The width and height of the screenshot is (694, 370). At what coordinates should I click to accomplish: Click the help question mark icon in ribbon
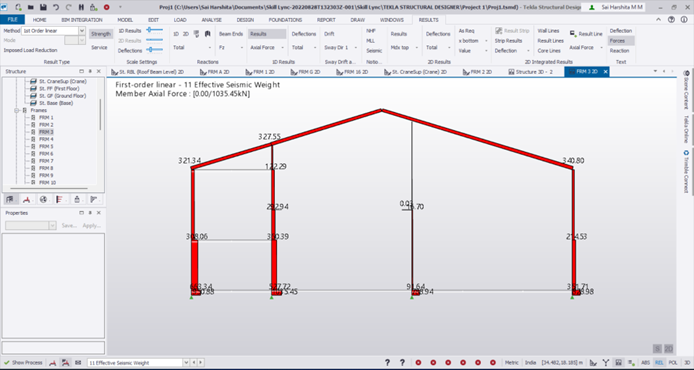[671, 19]
